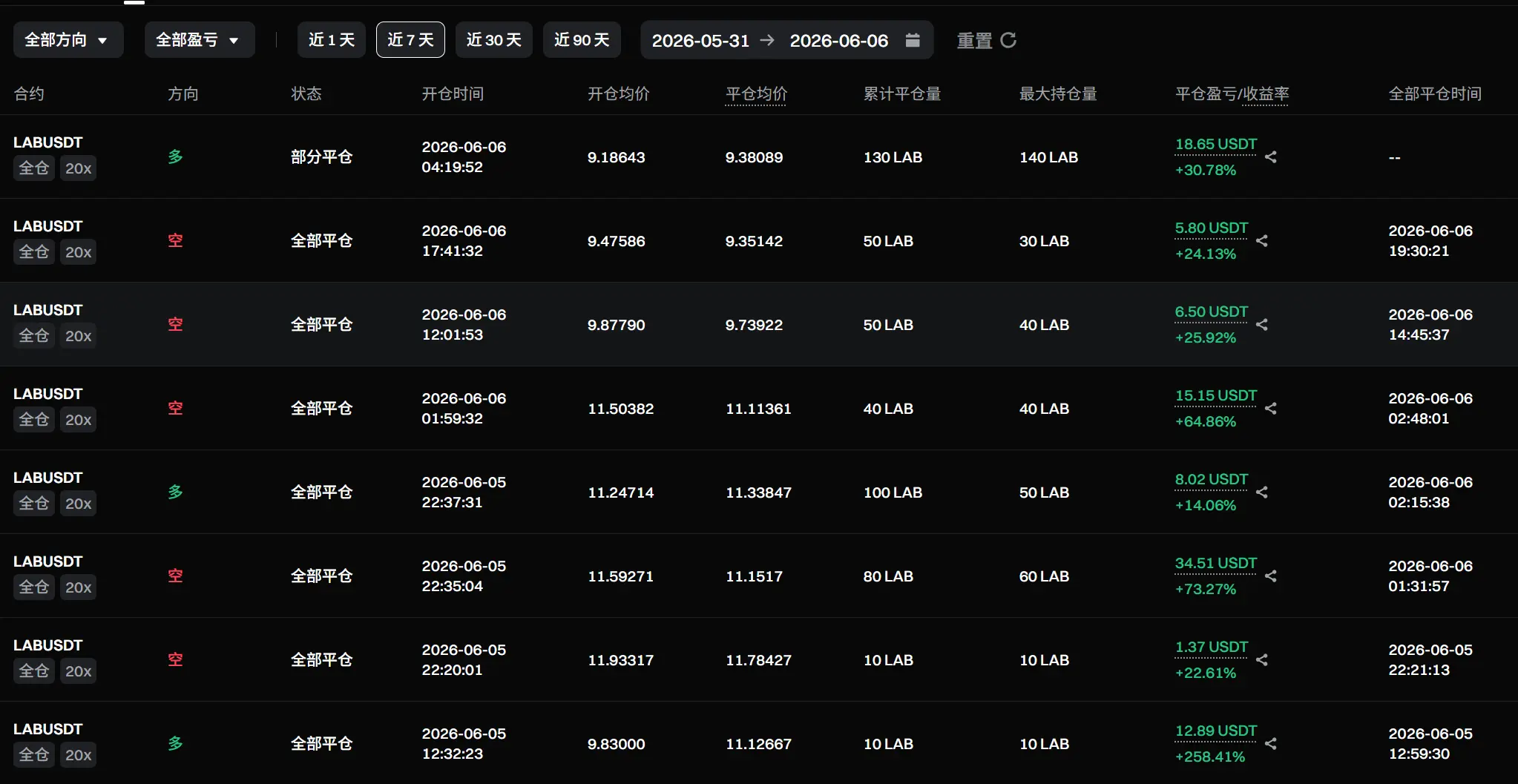1518x784 pixels.
Task: Open the 1.37 USDT profit details
Action: click(1212, 648)
